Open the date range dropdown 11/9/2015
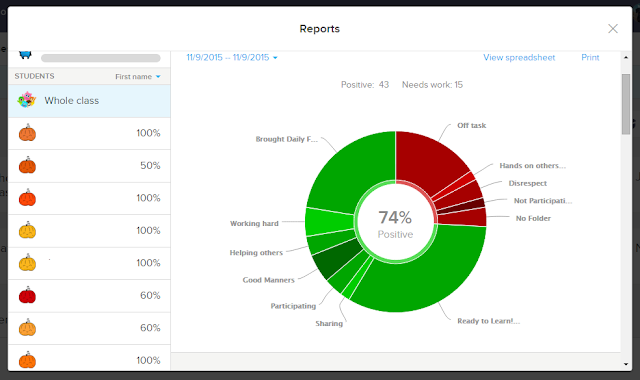 pyautogui.click(x=232, y=58)
